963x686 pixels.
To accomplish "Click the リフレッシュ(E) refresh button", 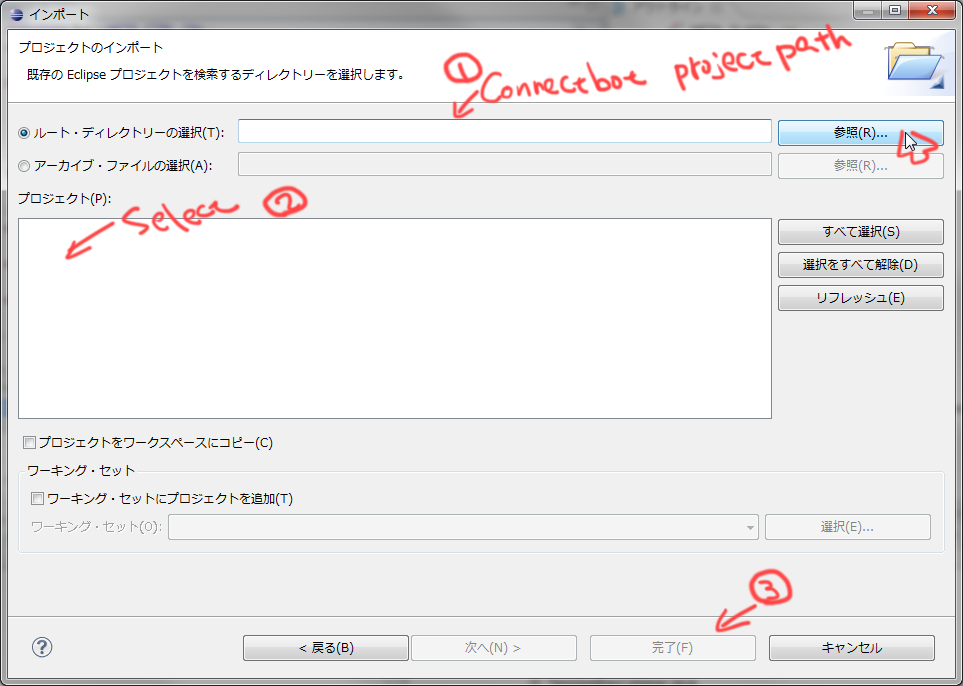I will (x=860, y=298).
